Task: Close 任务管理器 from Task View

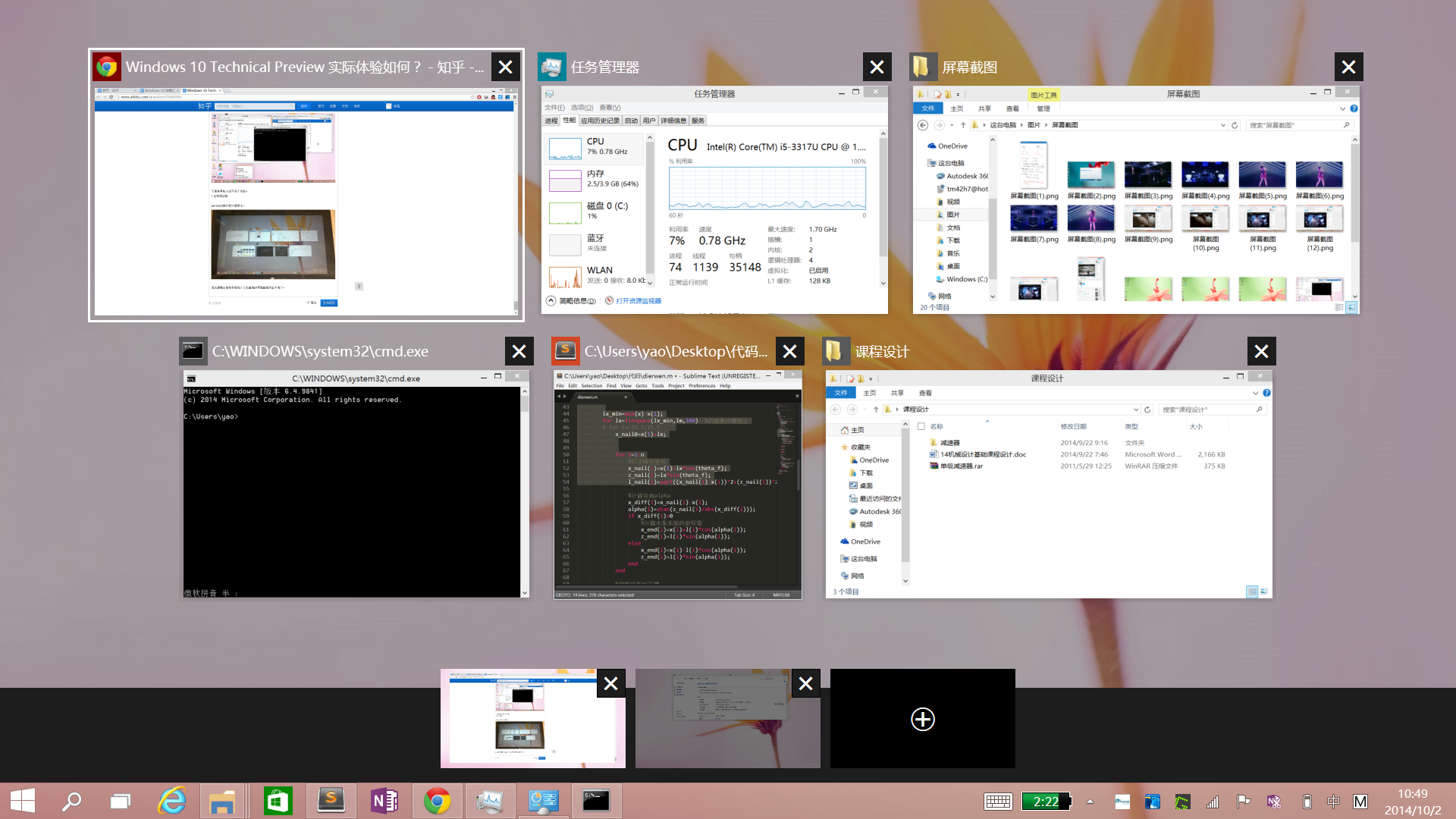Action: [877, 67]
